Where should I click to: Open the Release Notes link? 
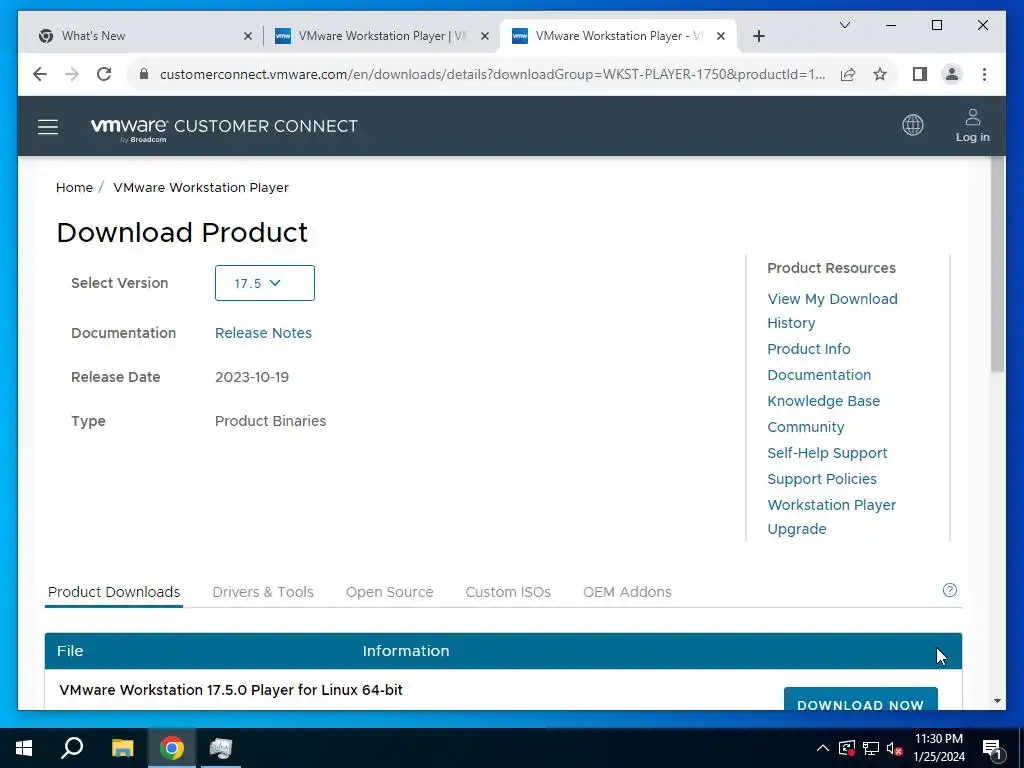pos(263,333)
